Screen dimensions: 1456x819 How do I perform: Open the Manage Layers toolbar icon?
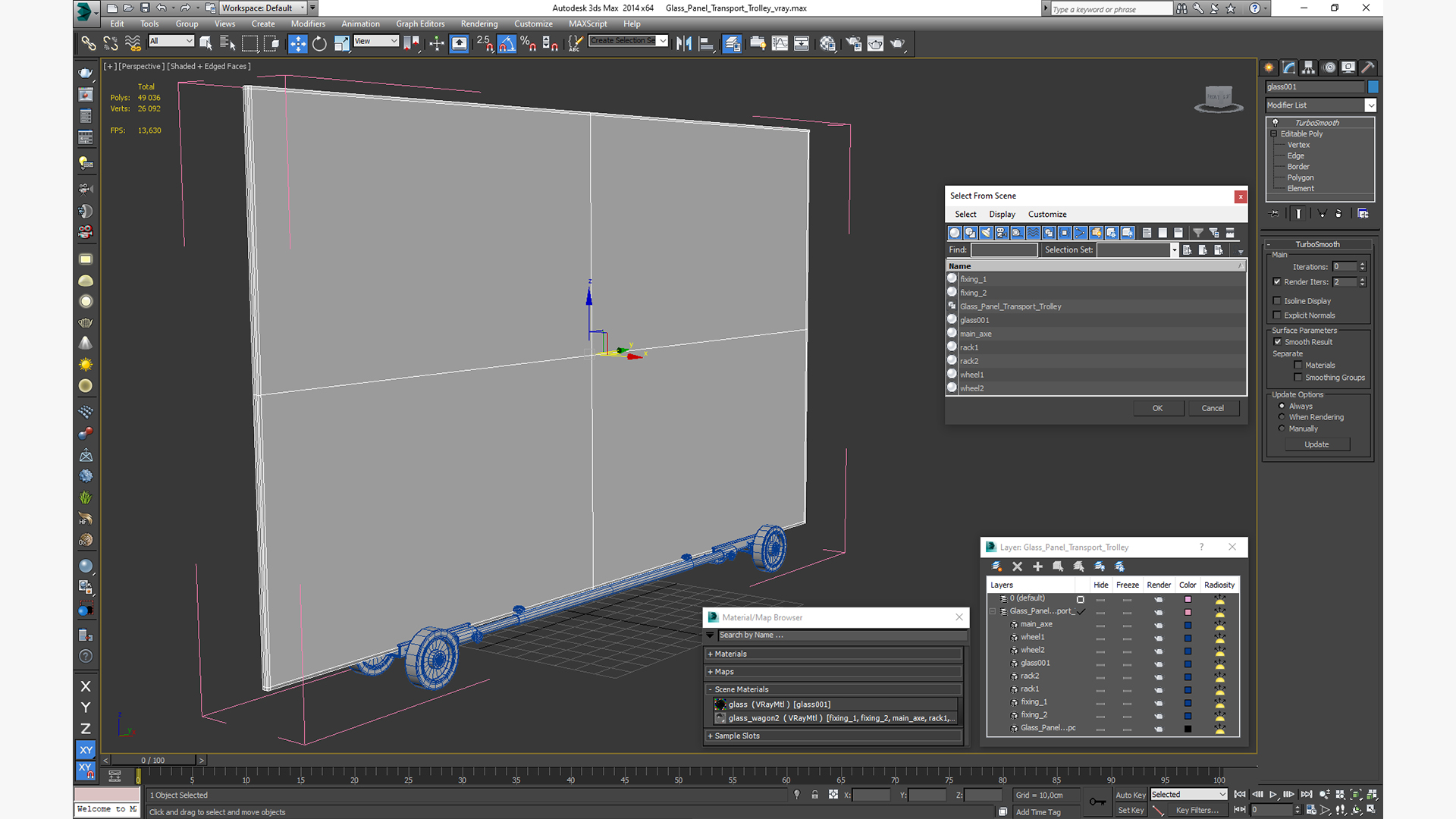click(x=732, y=44)
